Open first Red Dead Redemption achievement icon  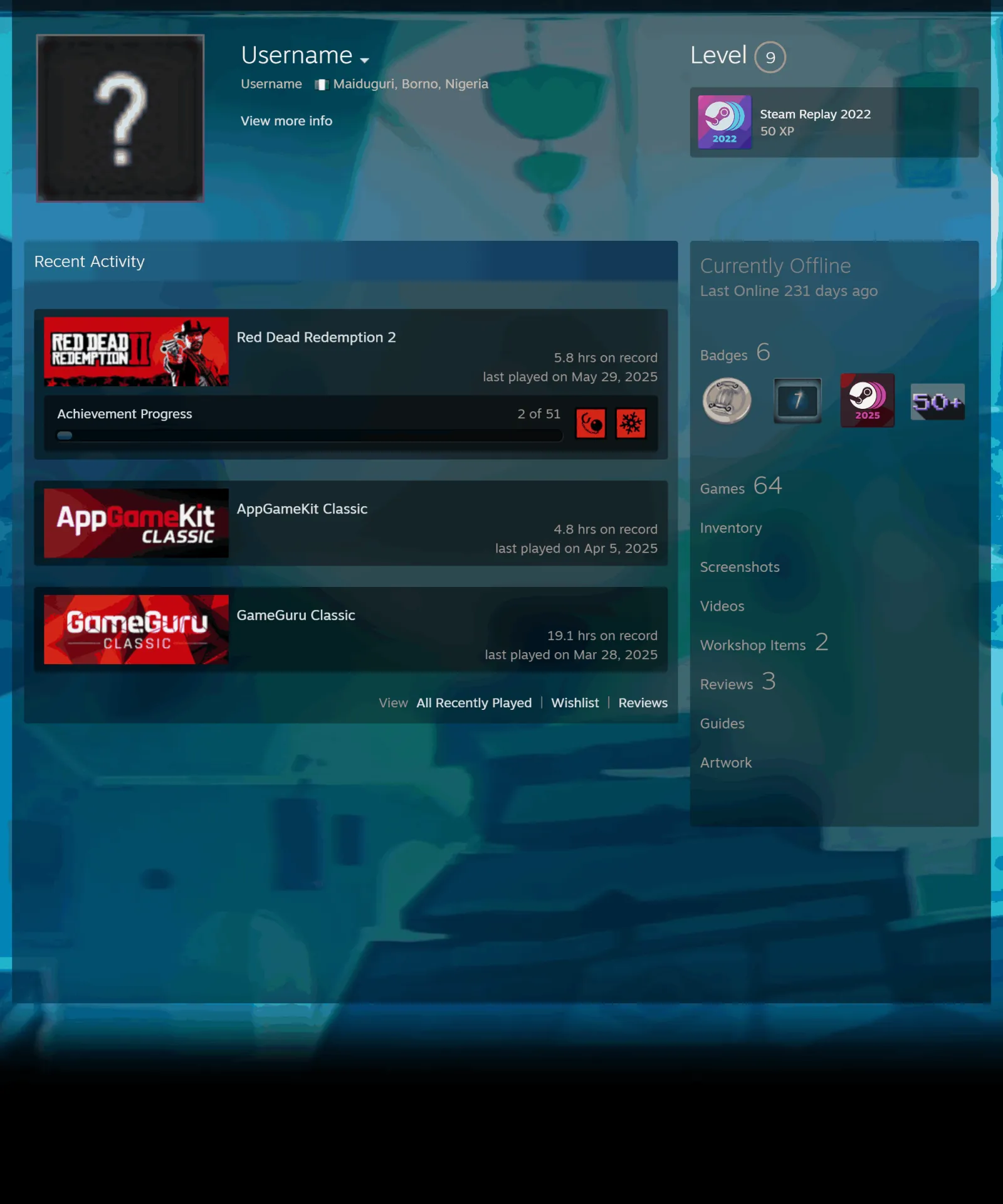[591, 423]
